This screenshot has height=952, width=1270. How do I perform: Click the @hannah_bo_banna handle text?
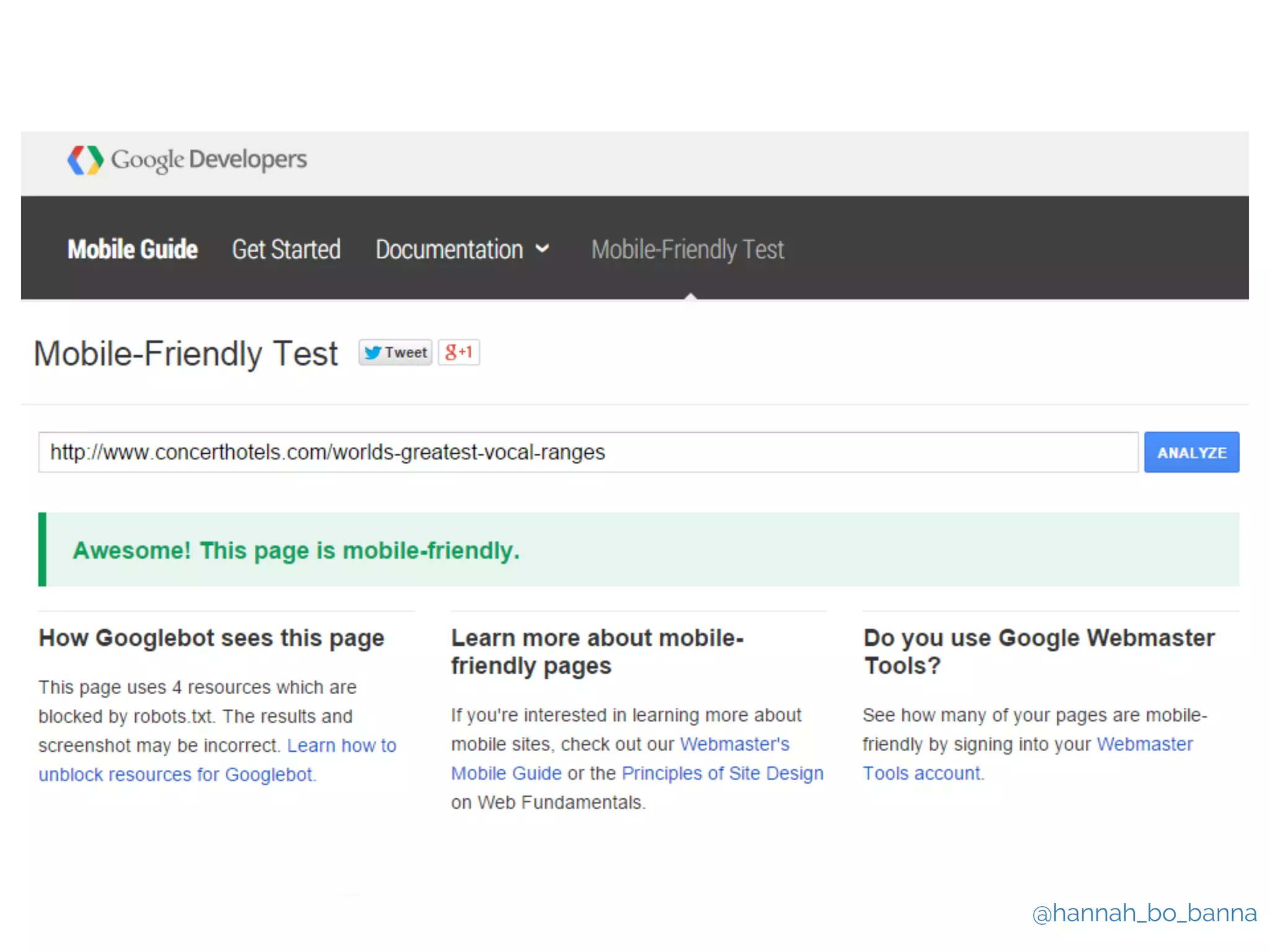[1144, 914]
